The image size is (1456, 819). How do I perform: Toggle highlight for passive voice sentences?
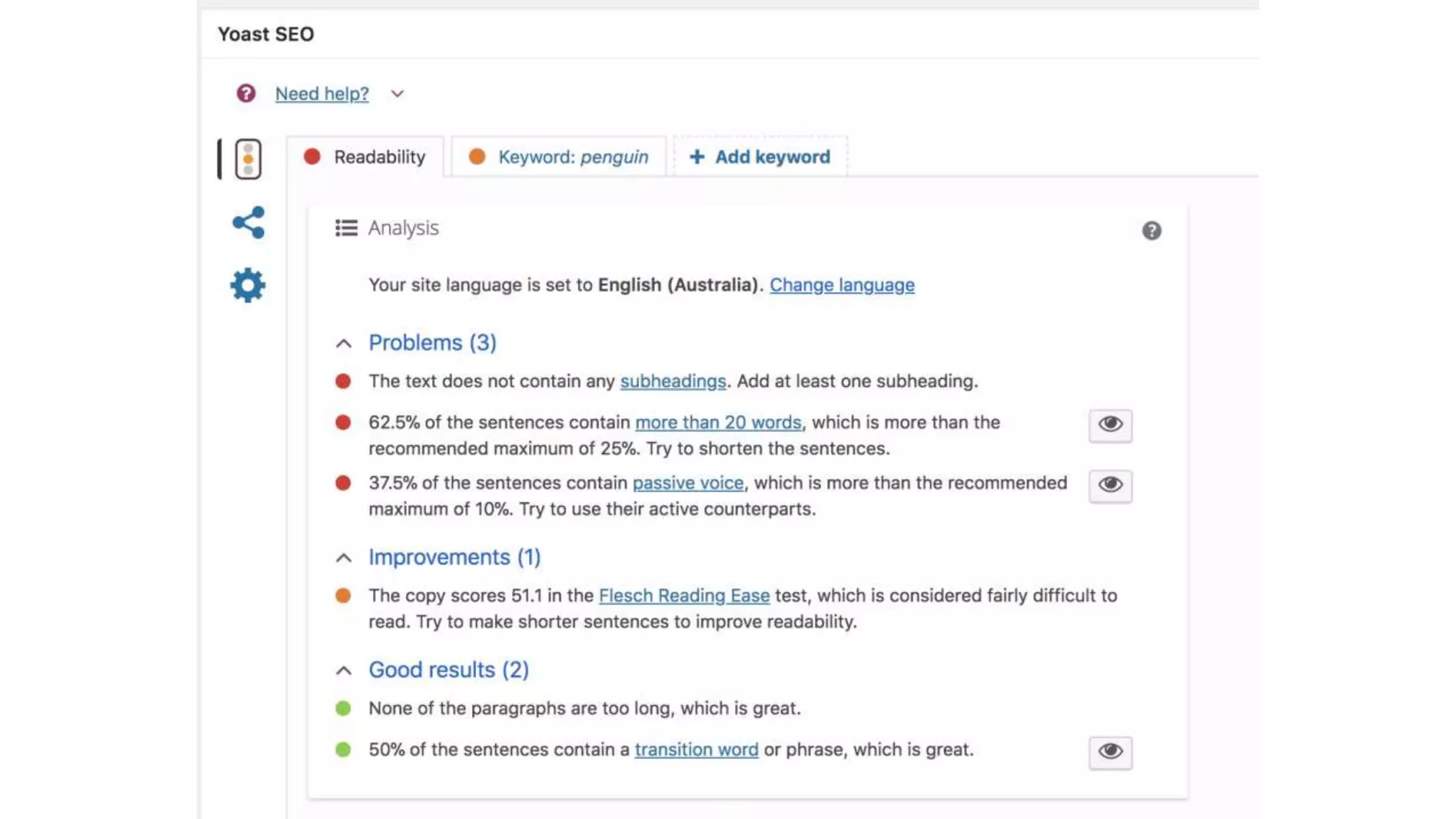pos(1110,486)
